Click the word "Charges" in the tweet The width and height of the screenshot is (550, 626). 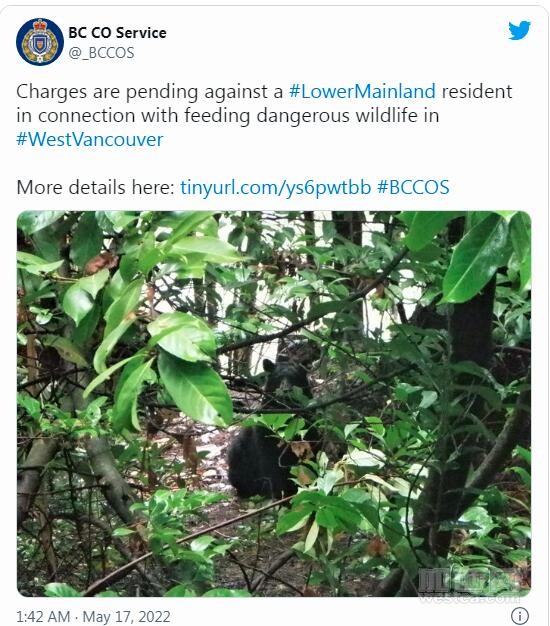pyautogui.click(x=51, y=91)
